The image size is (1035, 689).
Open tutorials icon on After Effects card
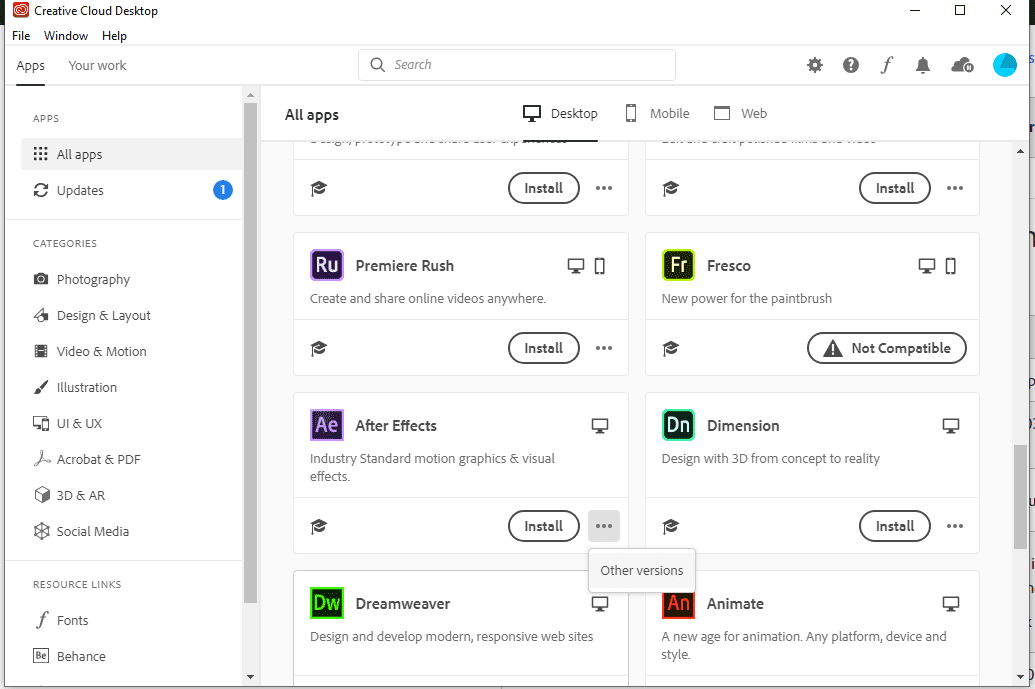tap(319, 526)
